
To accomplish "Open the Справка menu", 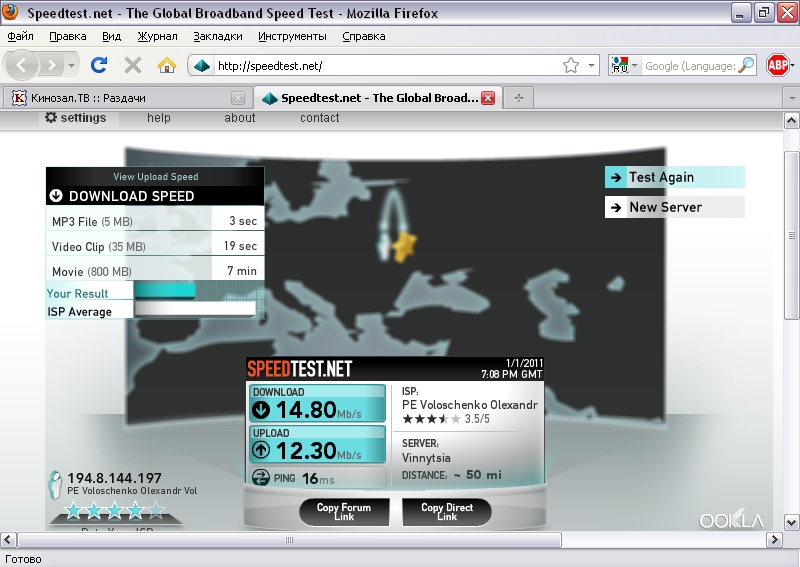I will pos(363,36).
